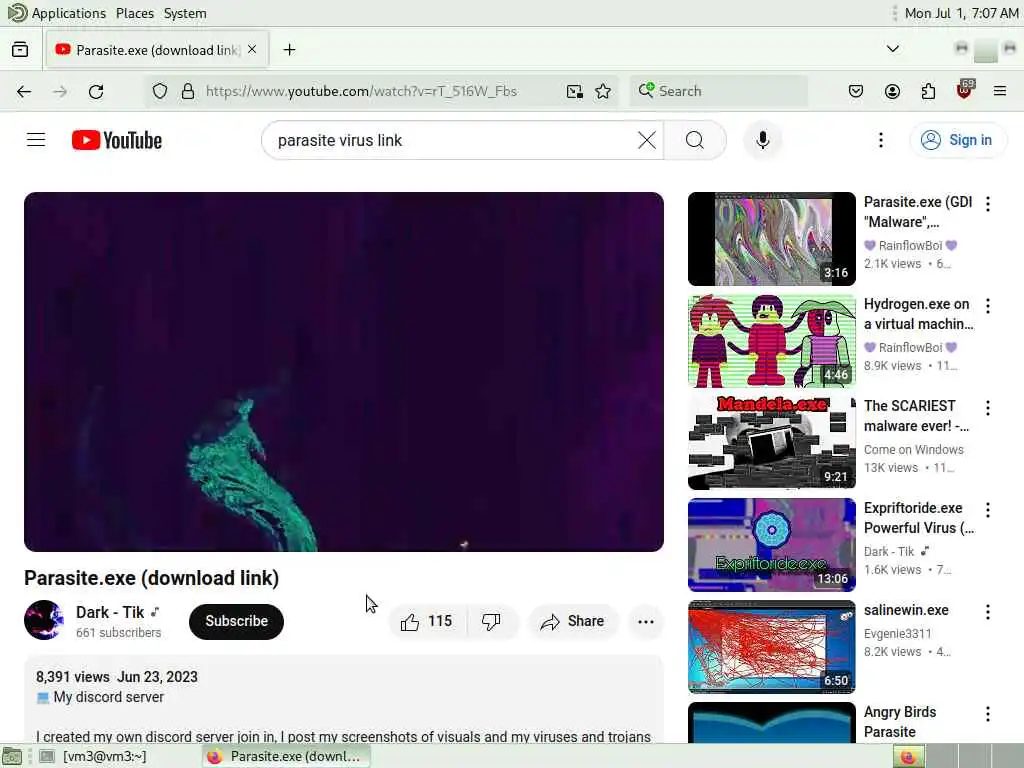Open YouTube settings three-dot menu
1024x768 pixels.
coord(880,140)
